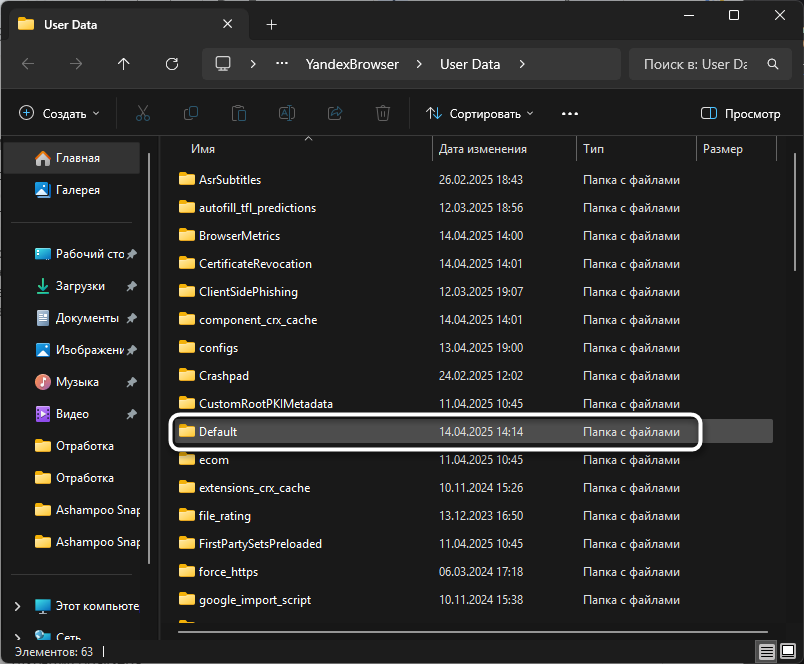
Task: Click YandexBrowser in the address breadcrumb
Action: pyautogui.click(x=351, y=64)
